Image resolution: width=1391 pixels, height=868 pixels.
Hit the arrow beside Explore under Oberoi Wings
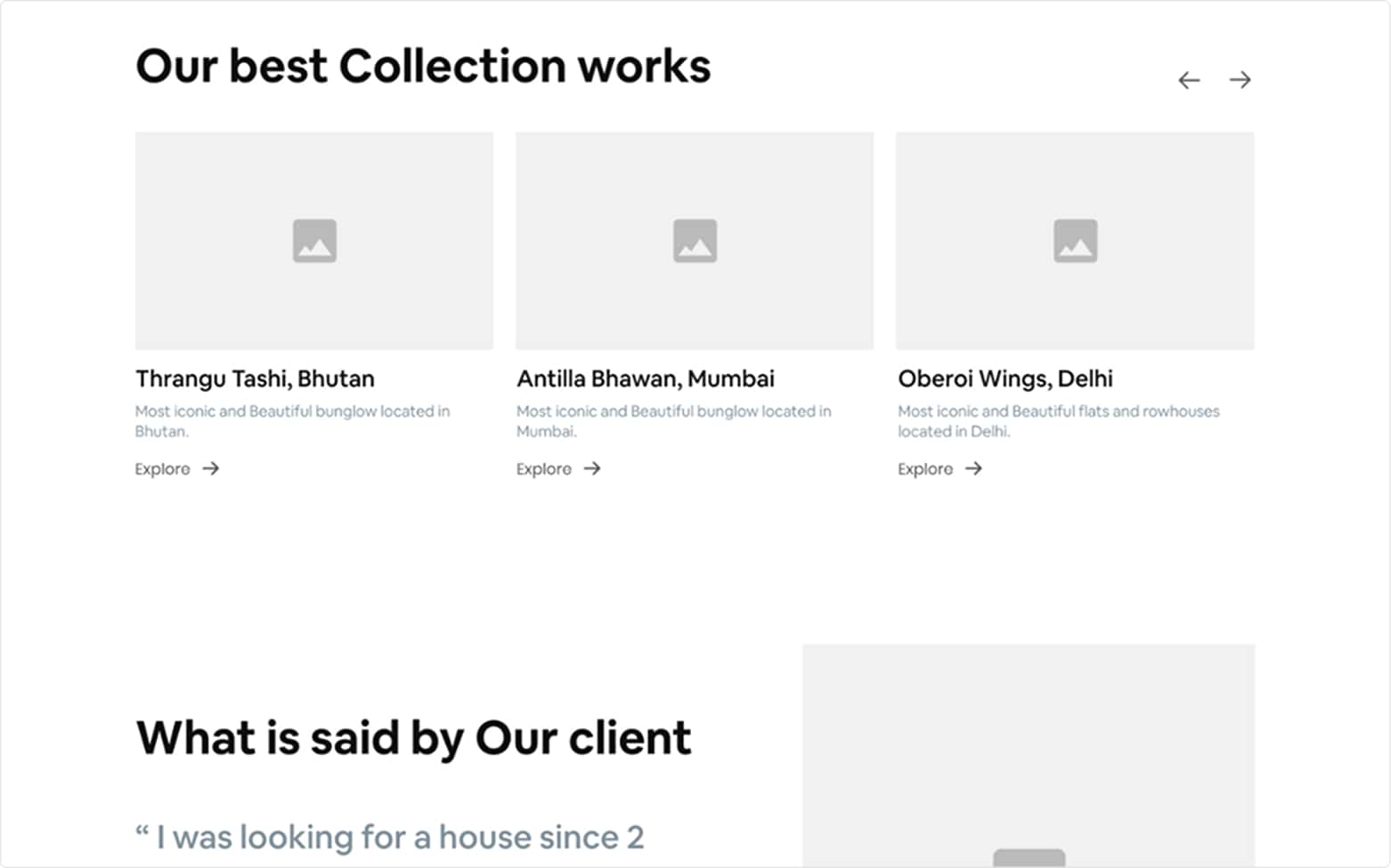tap(973, 468)
